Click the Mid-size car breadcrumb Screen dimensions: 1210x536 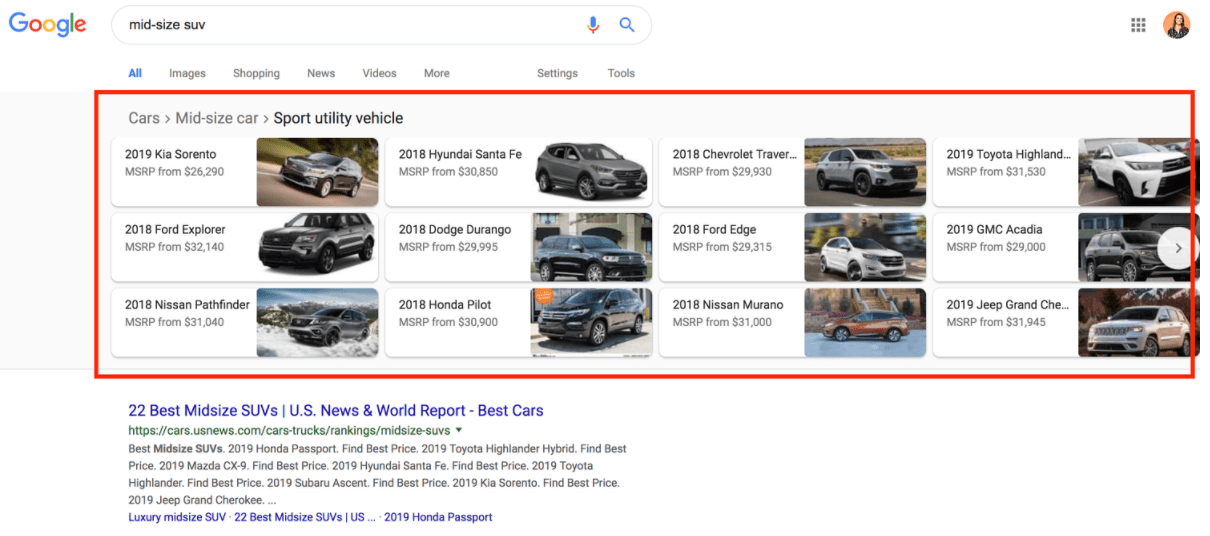click(217, 118)
